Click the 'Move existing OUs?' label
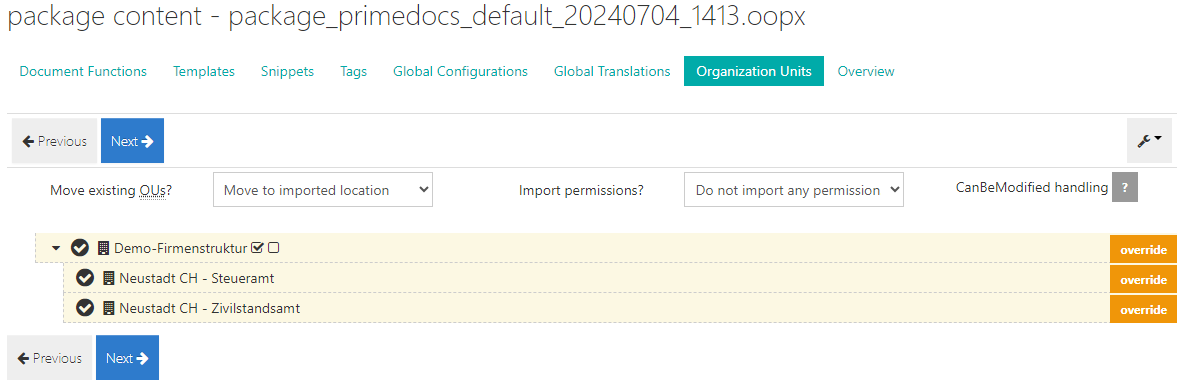 click(111, 190)
